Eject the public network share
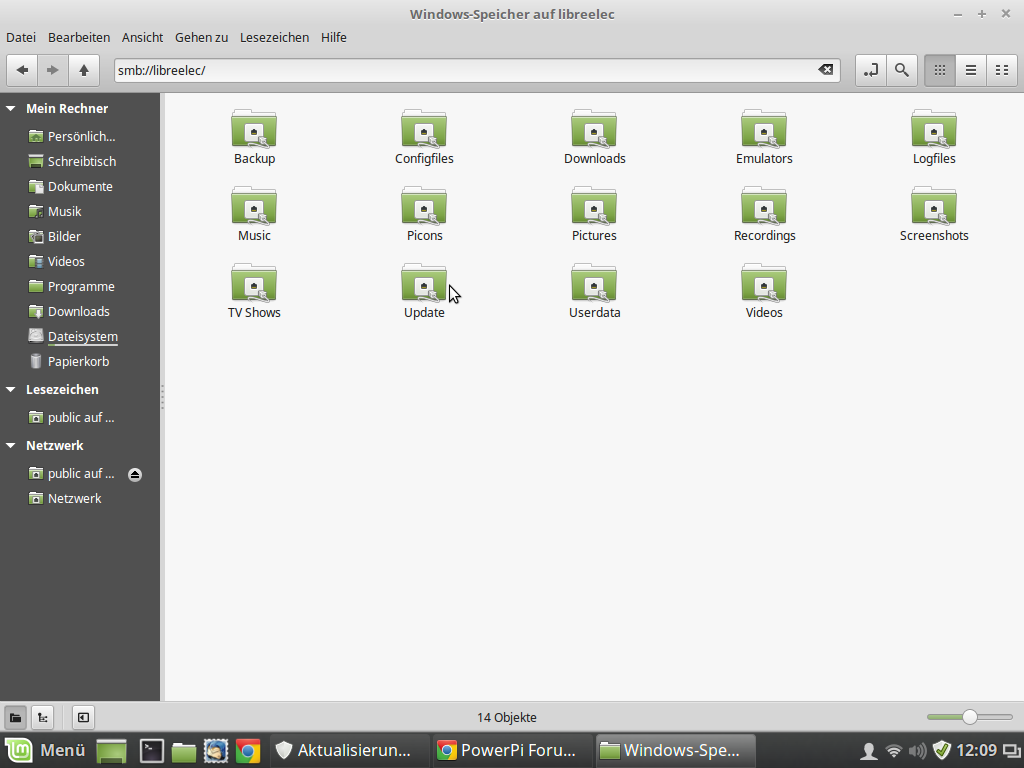The image size is (1024, 768). 135,474
